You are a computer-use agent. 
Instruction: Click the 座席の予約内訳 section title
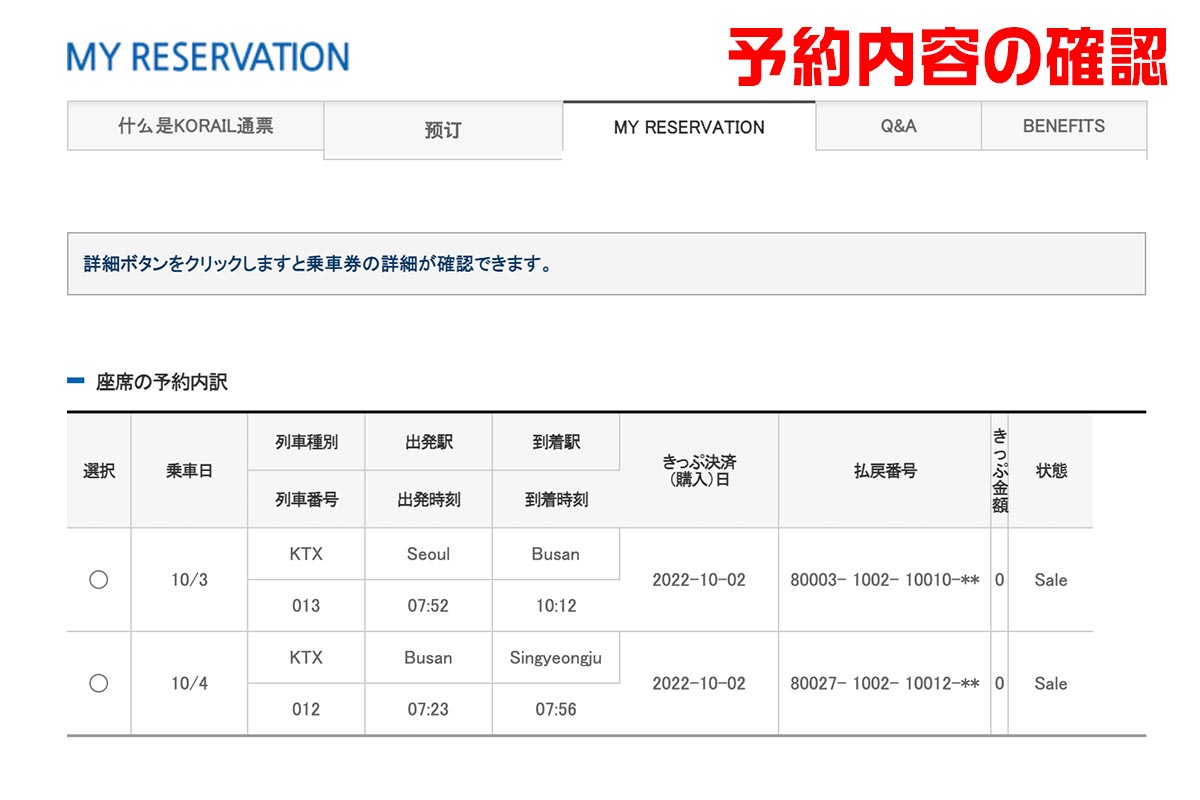pyautogui.click(x=162, y=382)
